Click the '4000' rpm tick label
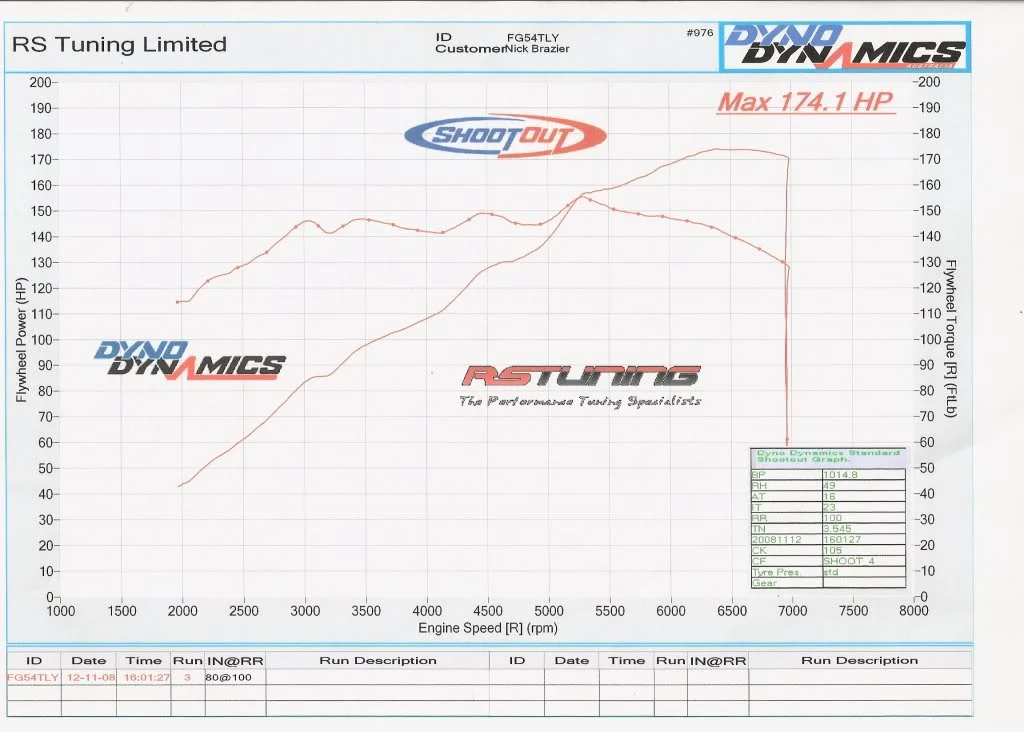The height and width of the screenshot is (732, 1024). pos(427,611)
